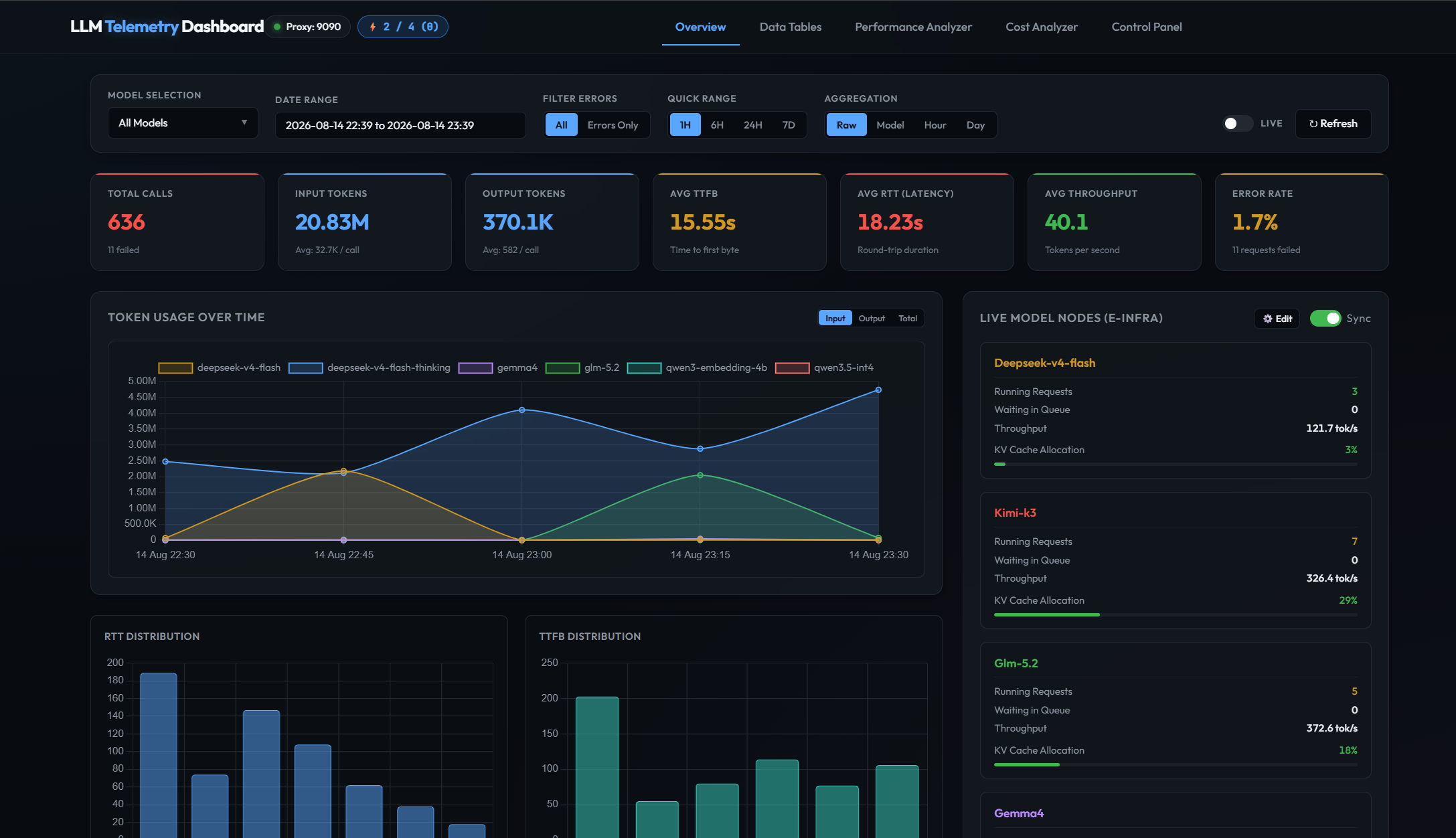Toggle qwen3.5-int4 legend swatch

(792, 368)
